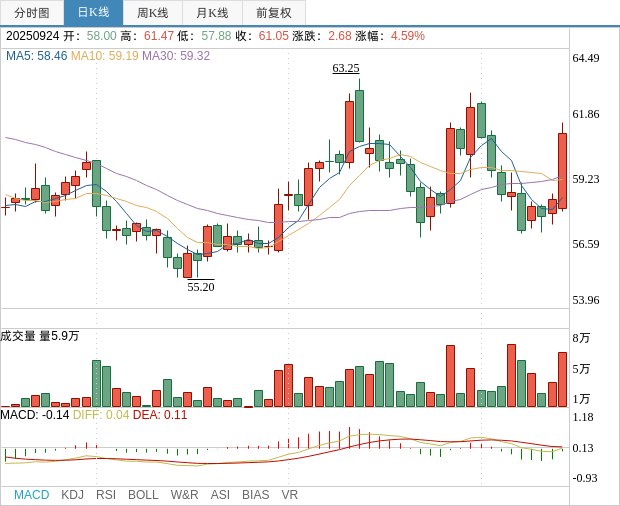
Task: Click the closing price 61.05
Action: (274, 36)
